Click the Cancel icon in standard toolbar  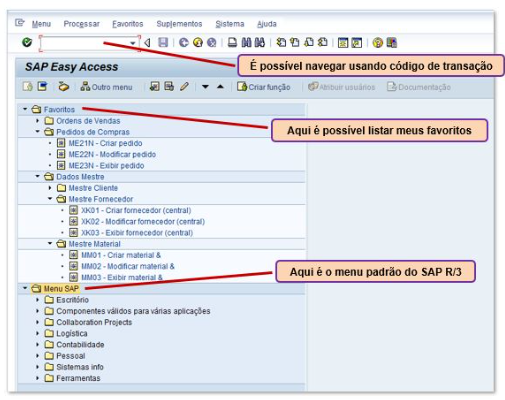[x=212, y=42]
